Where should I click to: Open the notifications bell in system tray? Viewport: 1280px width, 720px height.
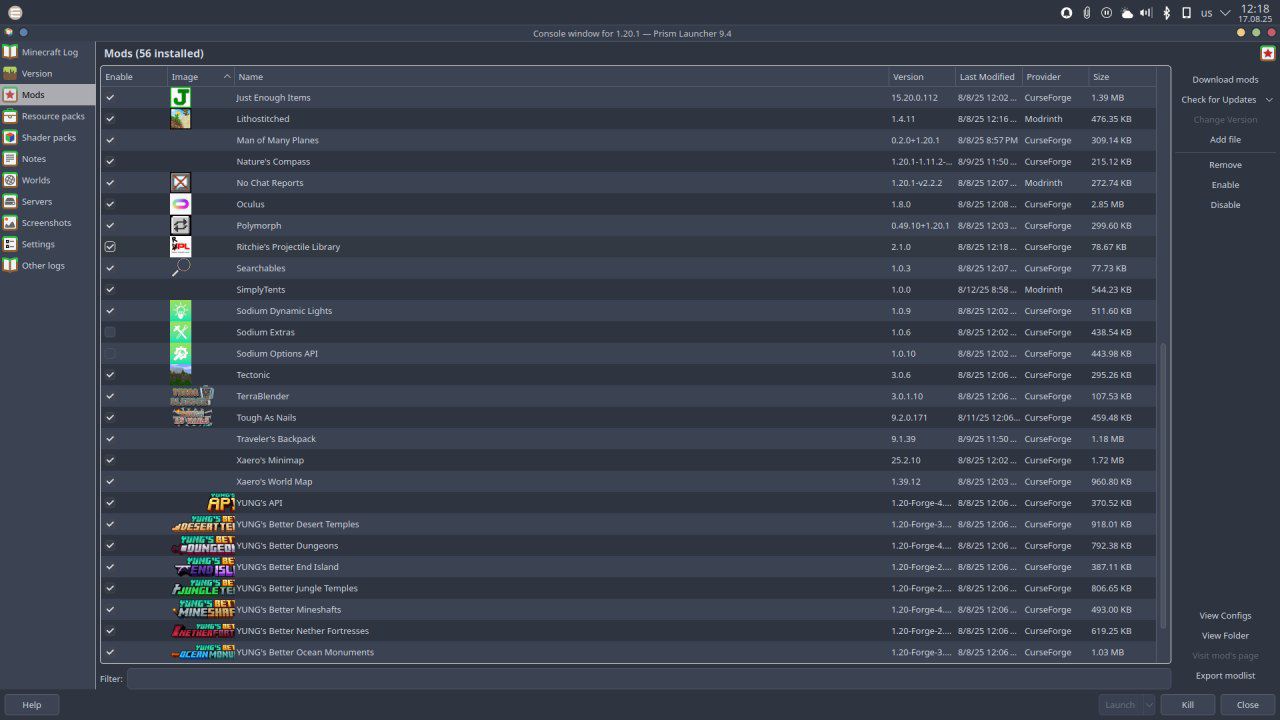(1067, 13)
